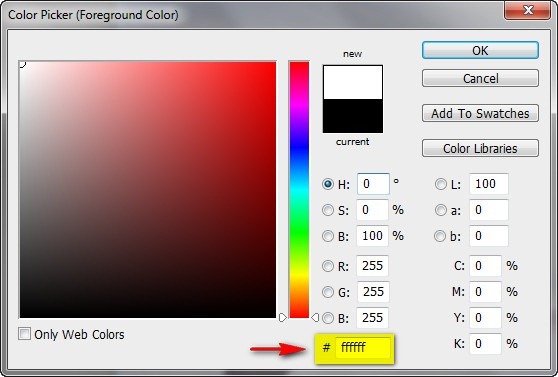The height and width of the screenshot is (377, 558).
Task: Enable the Only Web Colors checkbox
Action: (x=24, y=334)
